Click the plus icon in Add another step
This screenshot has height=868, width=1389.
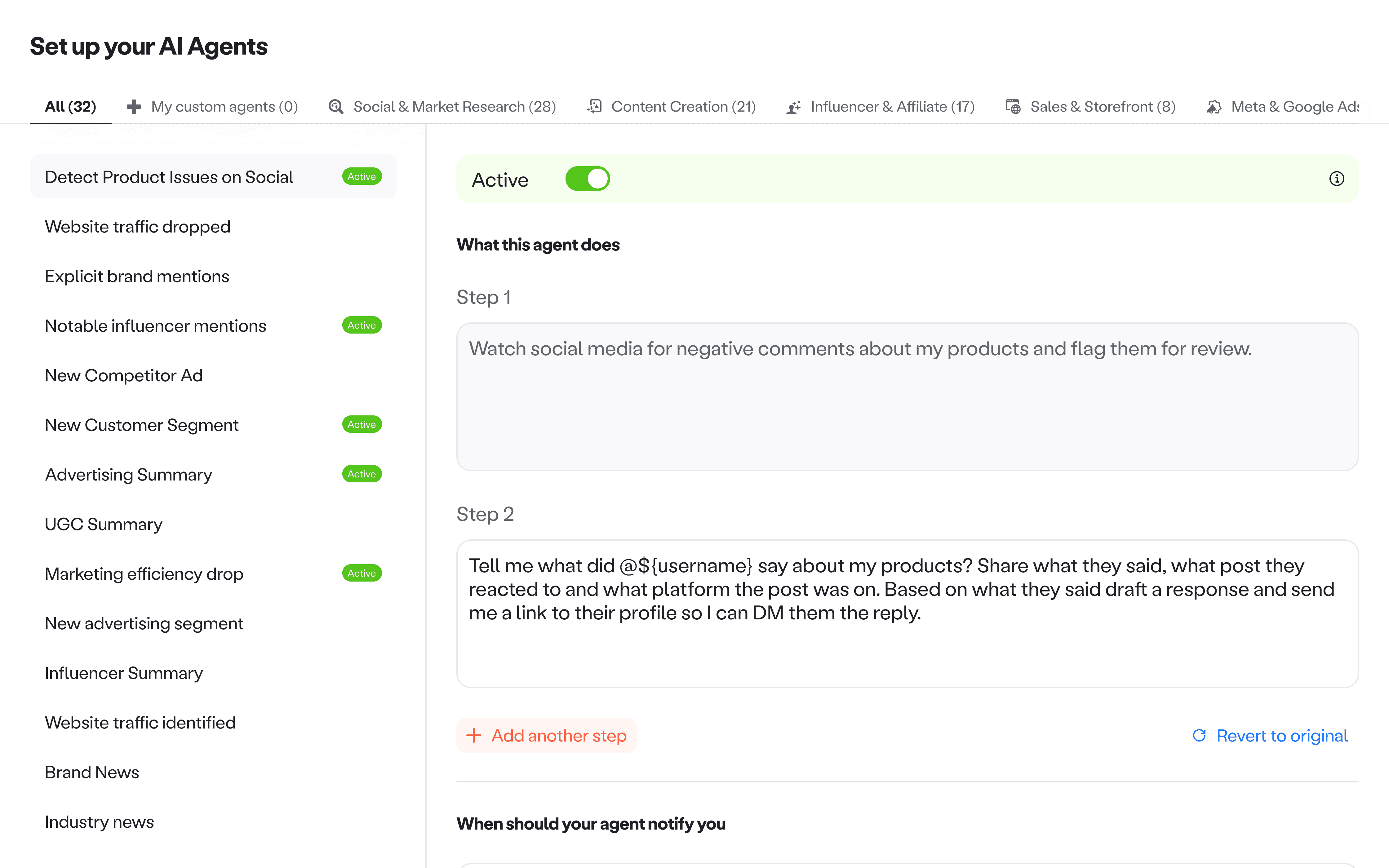(x=473, y=735)
